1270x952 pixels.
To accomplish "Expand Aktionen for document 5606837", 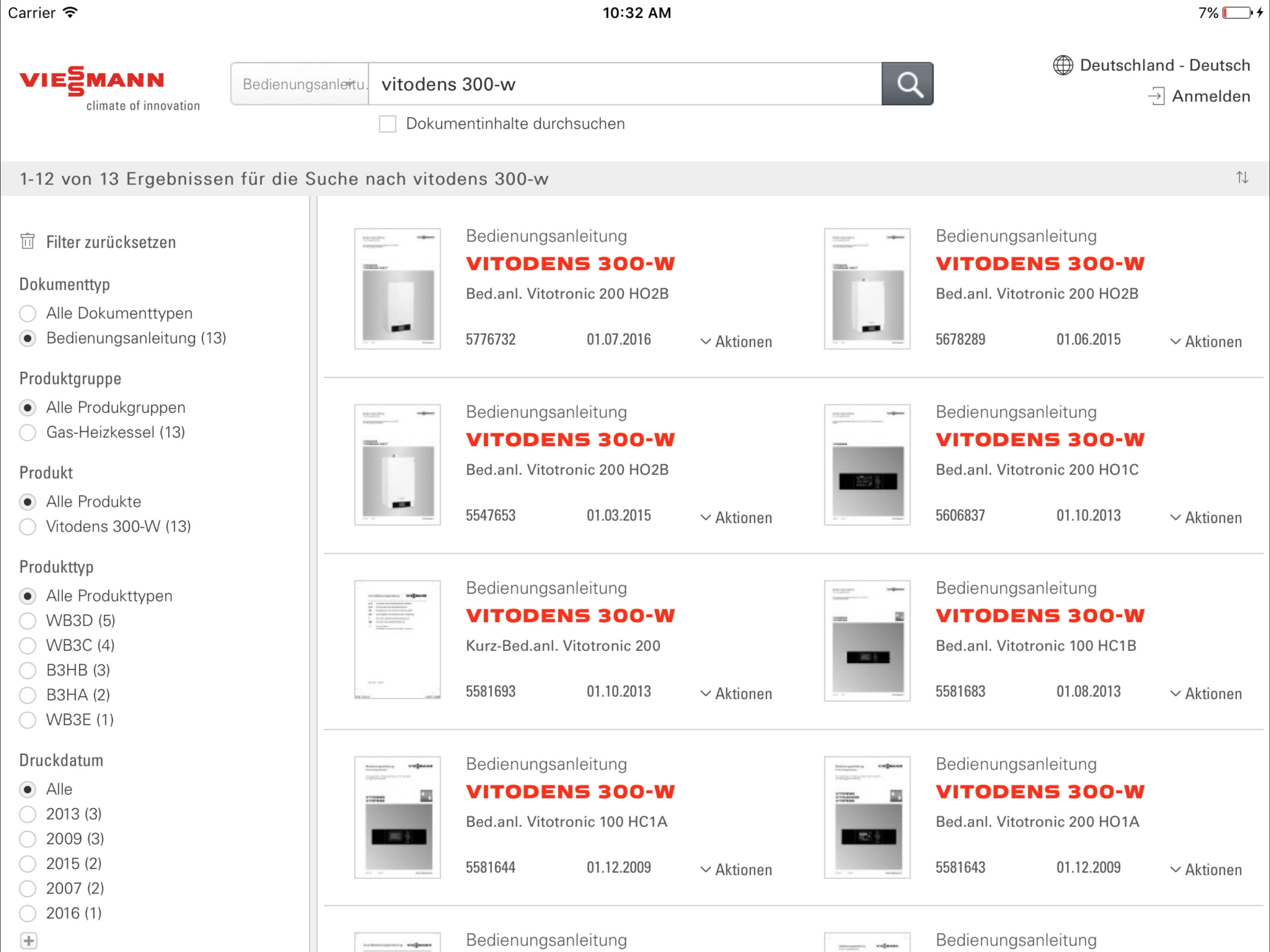I will coord(1206,518).
